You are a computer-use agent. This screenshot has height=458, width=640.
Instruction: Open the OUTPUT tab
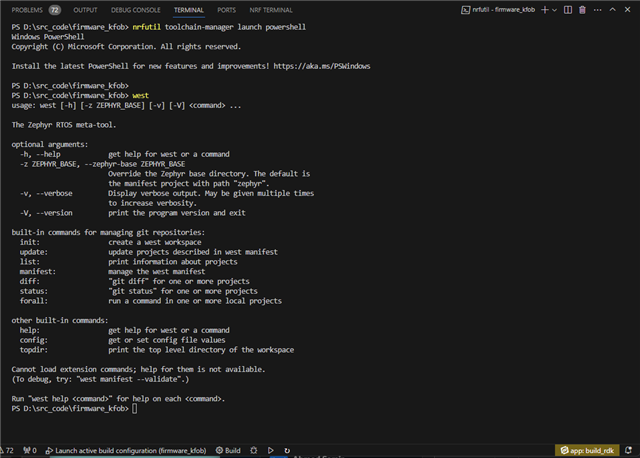[86, 10]
